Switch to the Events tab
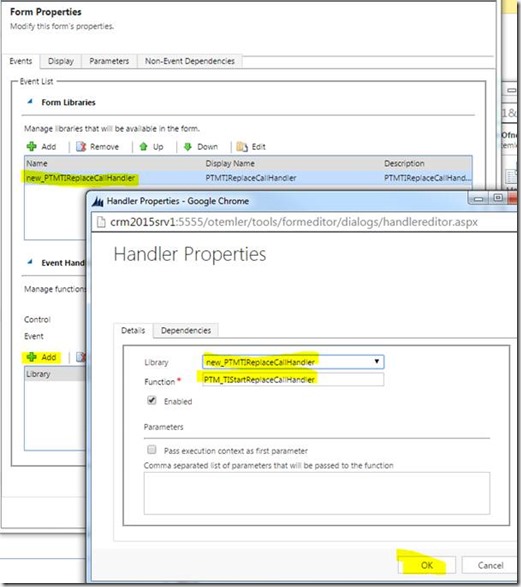521x587 pixels. point(21,61)
